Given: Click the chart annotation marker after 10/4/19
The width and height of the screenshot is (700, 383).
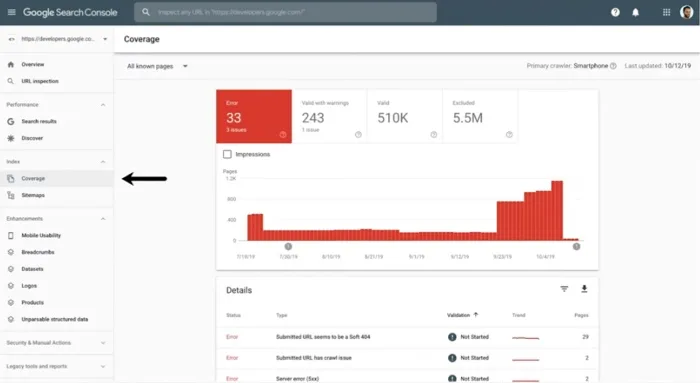Looking at the screenshot, I should [576, 246].
